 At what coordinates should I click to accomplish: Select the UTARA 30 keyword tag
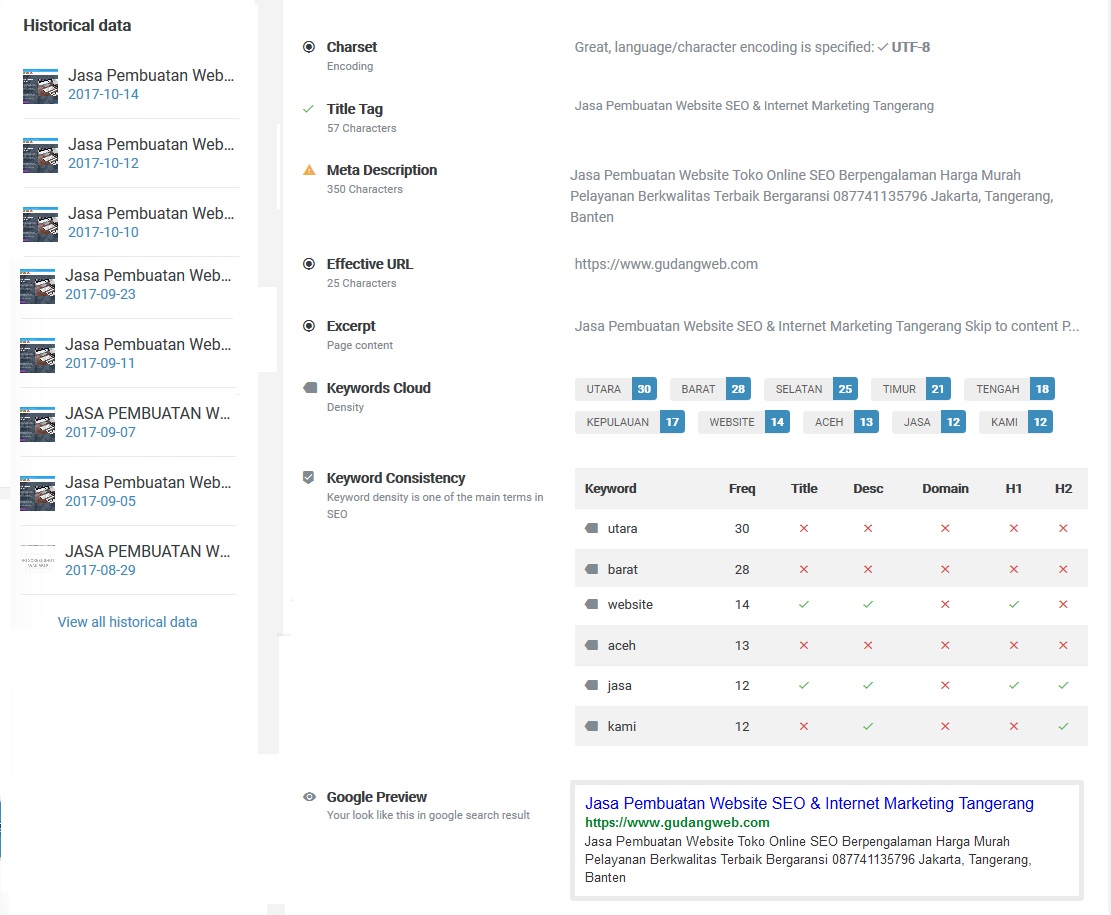pyautogui.click(x=616, y=389)
